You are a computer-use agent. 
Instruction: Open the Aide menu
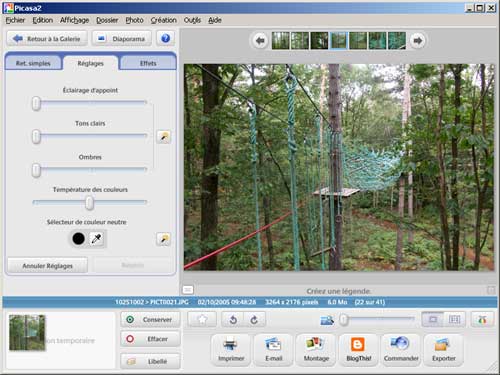click(x=215, y=20)
